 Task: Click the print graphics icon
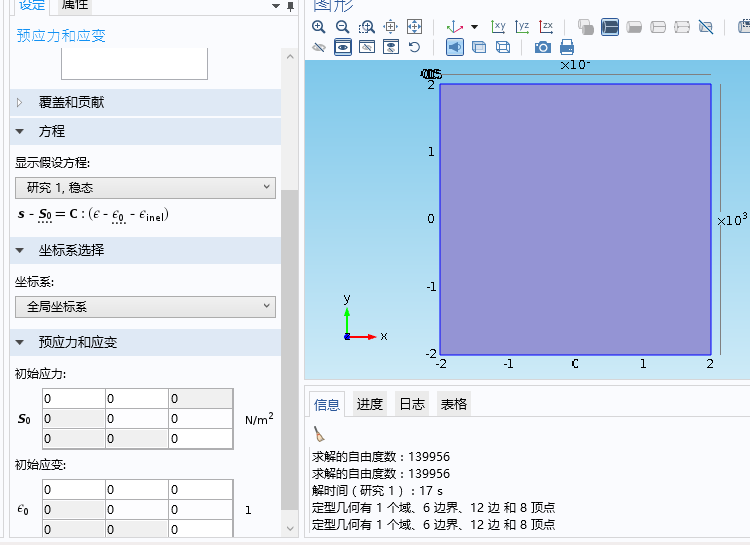[x=567, y=47]
